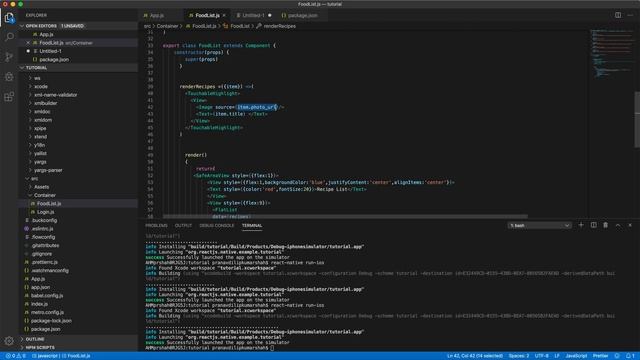Screen dimensions: 640x360
Task: Open the Extensions view
Action: (9, 97)
